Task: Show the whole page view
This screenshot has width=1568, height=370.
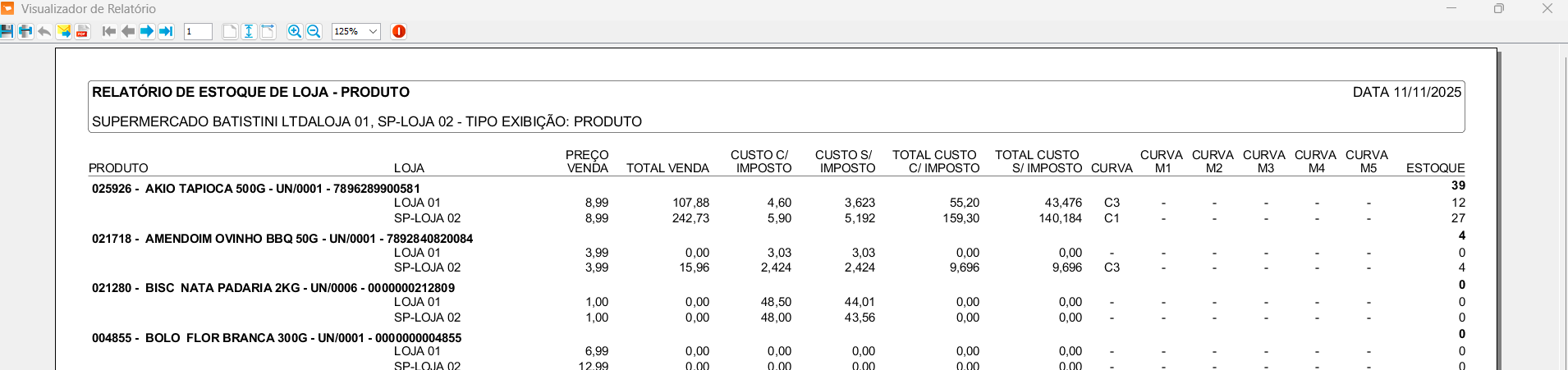Action: 230,31
